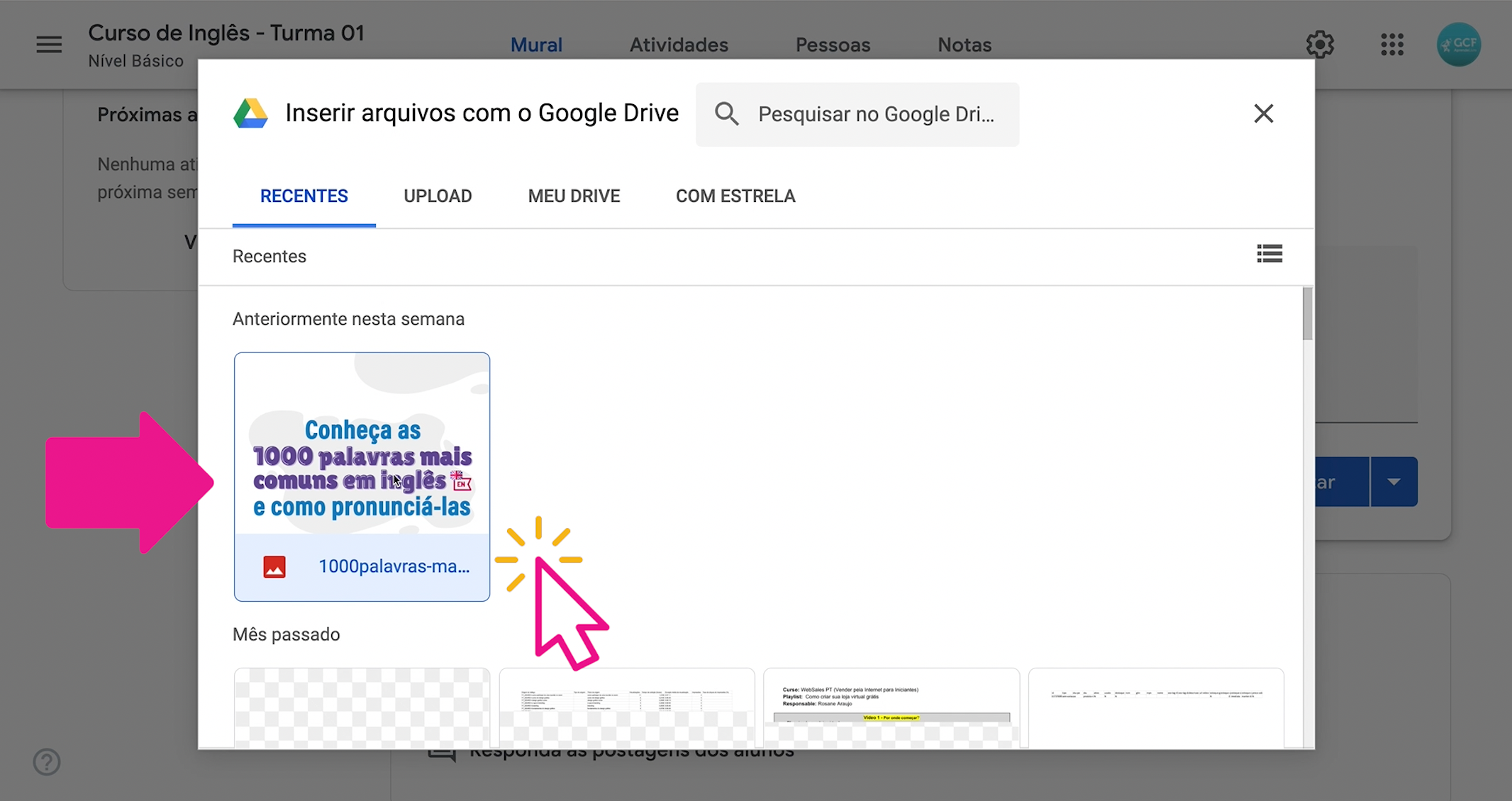Switch to list view in the Drive picker

tap(1269, 254)
